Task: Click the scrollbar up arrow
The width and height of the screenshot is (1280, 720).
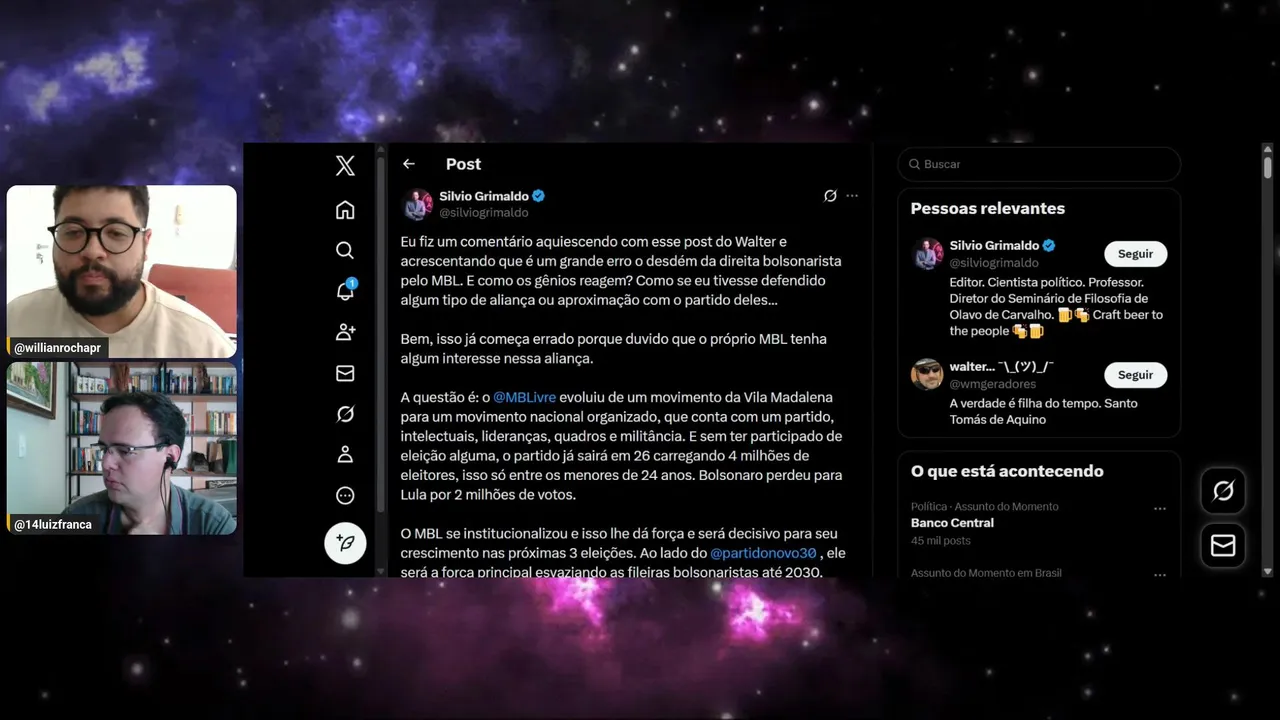Action: [x=1268, y=149]
